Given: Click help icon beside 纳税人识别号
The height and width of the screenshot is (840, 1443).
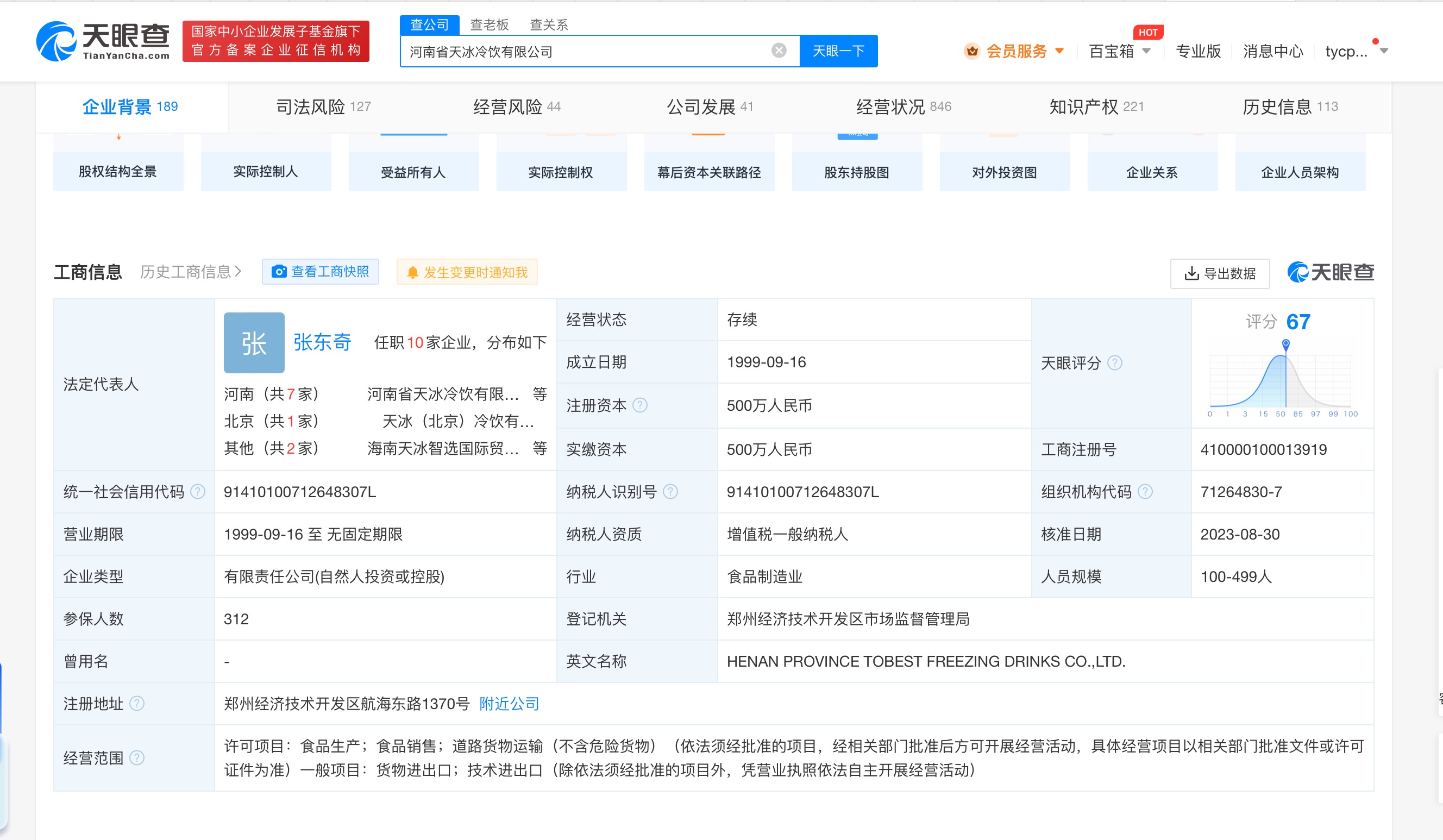Looking at the screenshot, I should (x=670, y=492).
